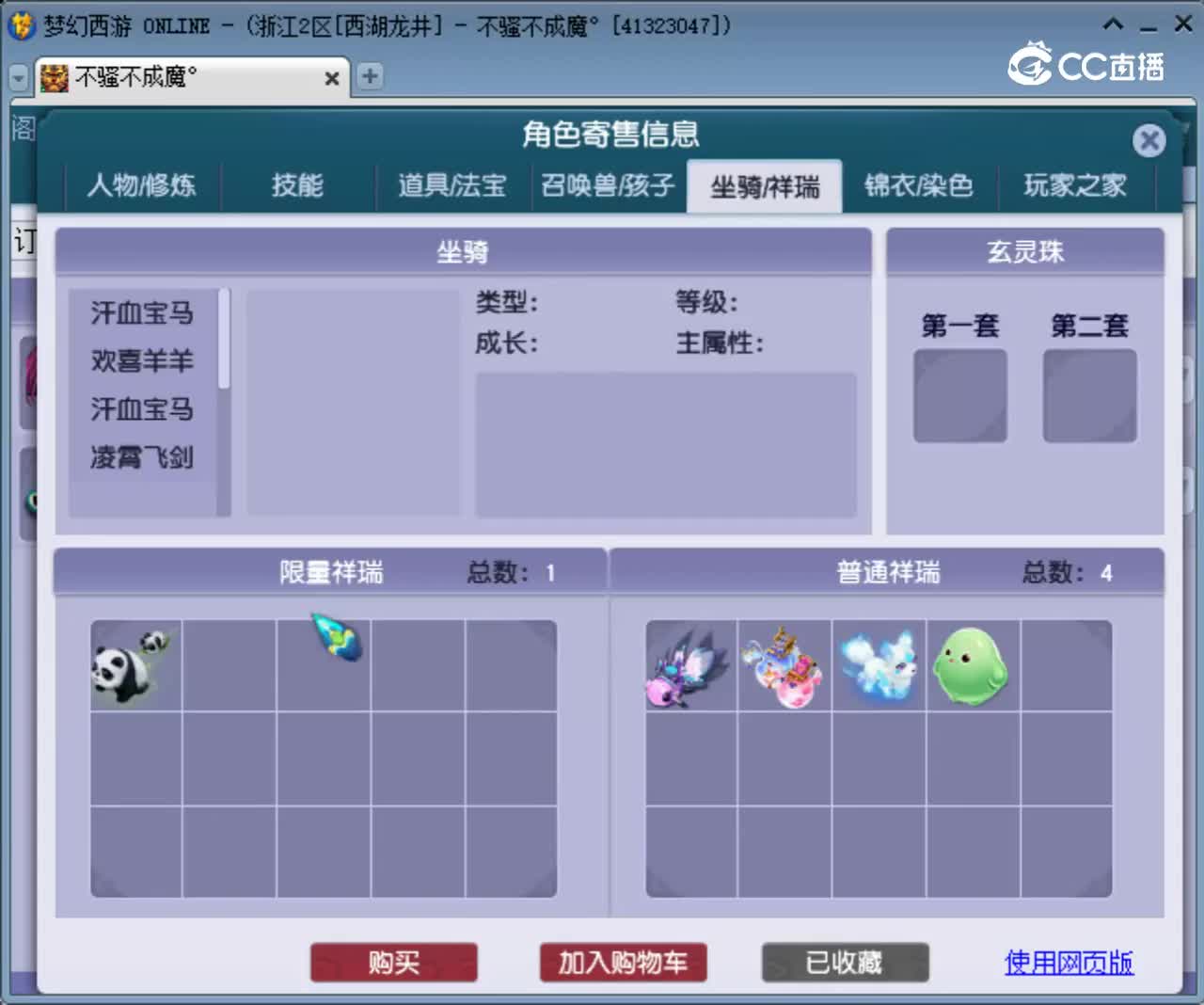
Task: Open the 道具/法宝 tab
Action: (452, 185)
